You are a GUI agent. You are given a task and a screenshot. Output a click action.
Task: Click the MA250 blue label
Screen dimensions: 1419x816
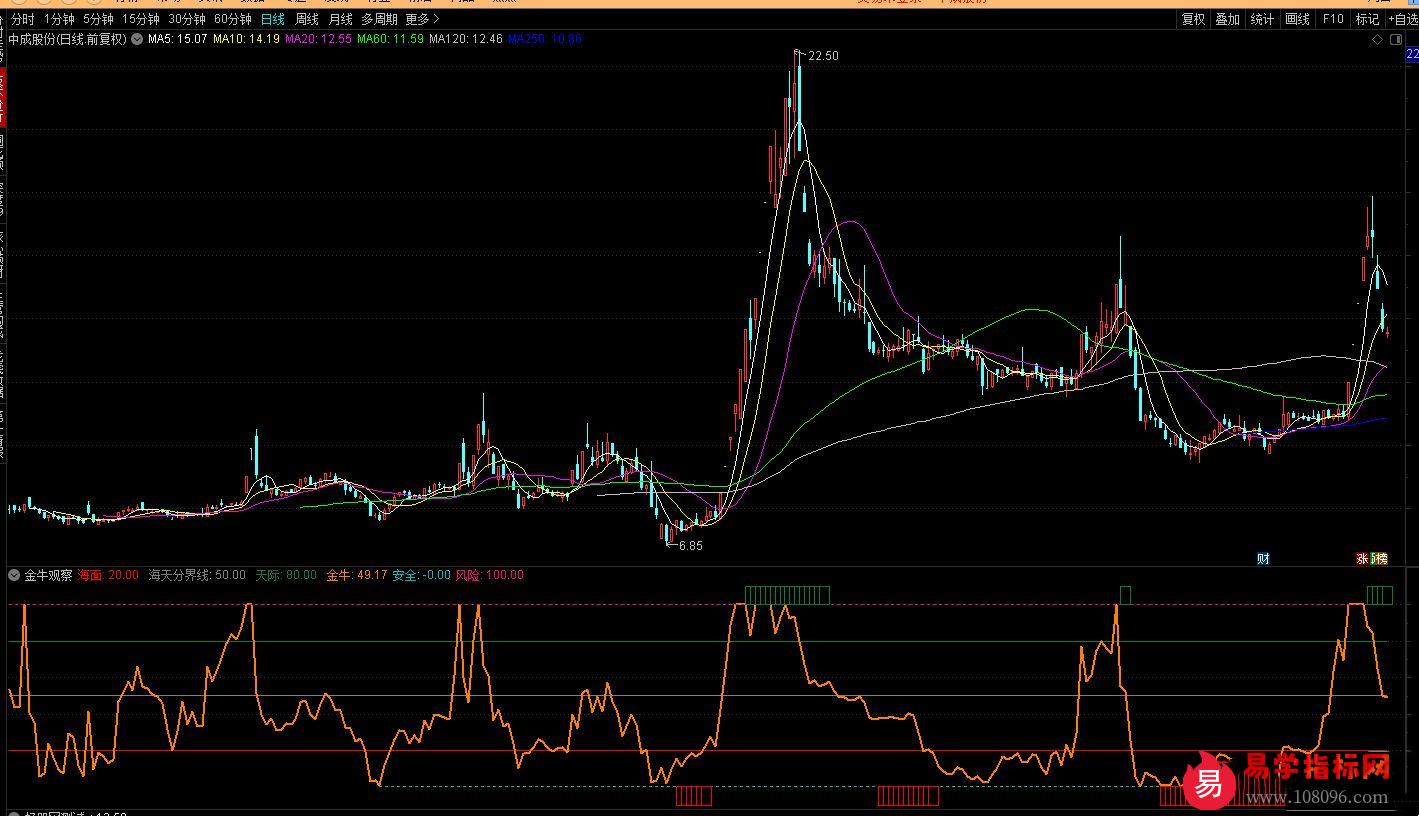coord(545,39)
